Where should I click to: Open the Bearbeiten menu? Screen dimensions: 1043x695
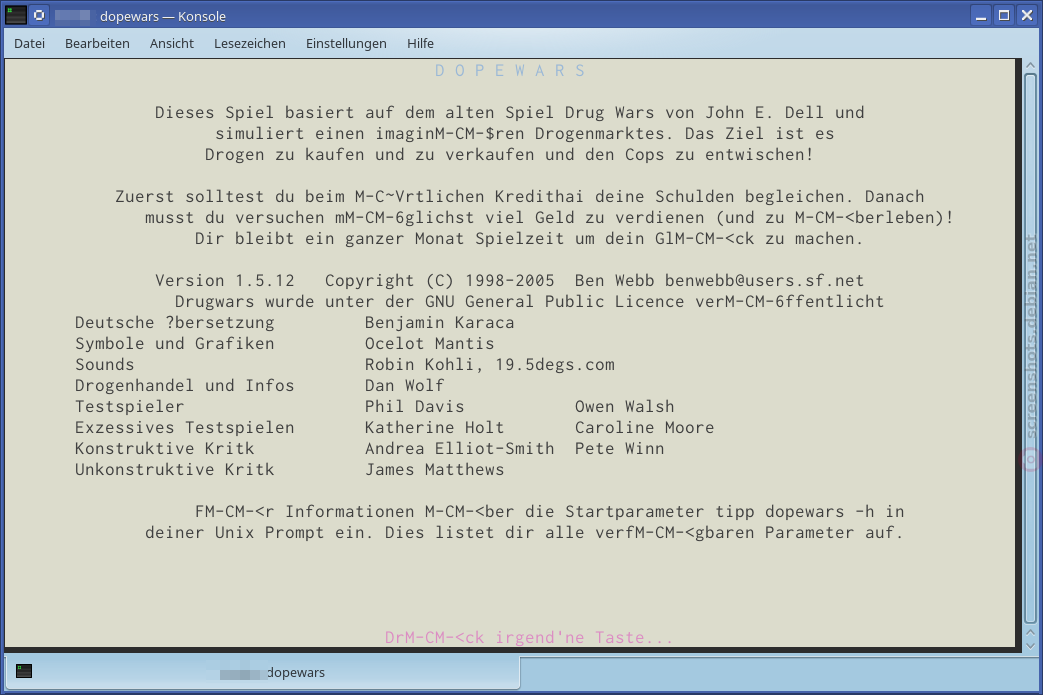[x=97, y=43]
